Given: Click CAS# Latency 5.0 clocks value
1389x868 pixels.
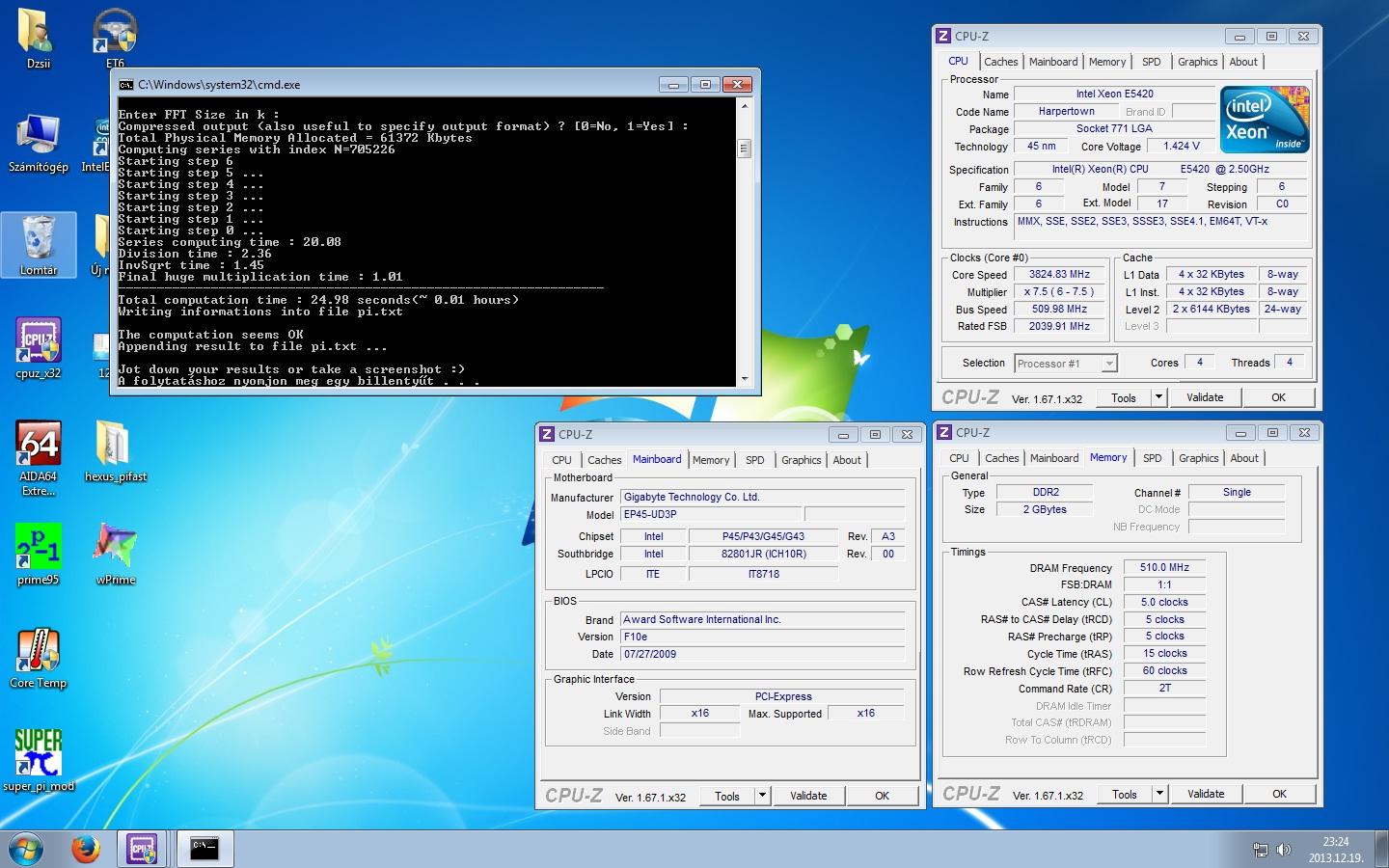Looking at the screenshot, I should 1164,602.
